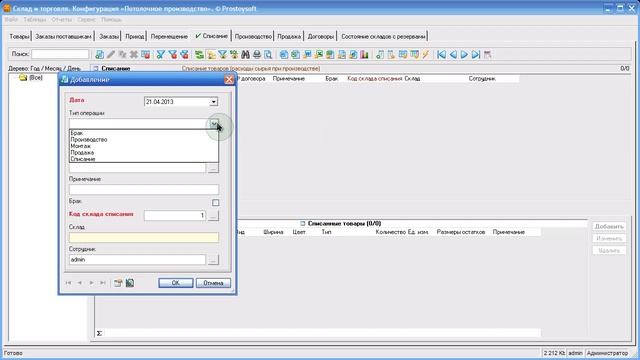640x360 pixels.
Task: Go to previous record arrow icon
Action: (x=453, y=54)
